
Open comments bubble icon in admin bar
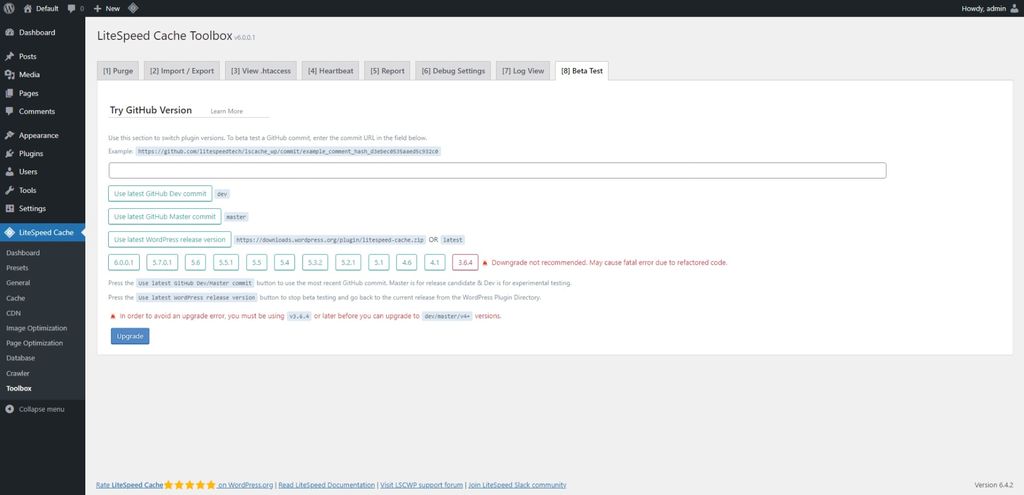point(72,8)
